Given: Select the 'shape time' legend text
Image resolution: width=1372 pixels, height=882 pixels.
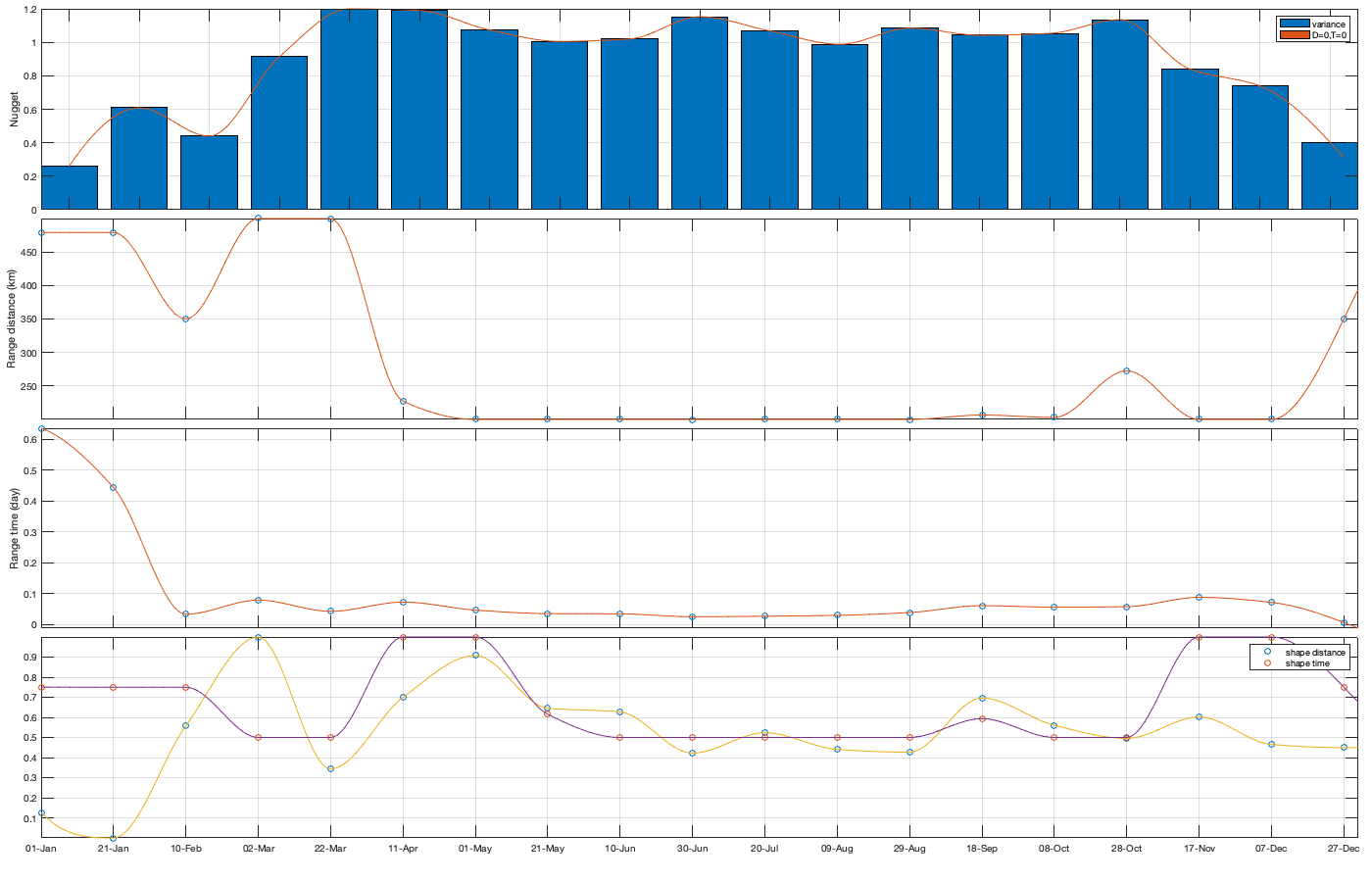Looking at the screenshot, I should [x=1307, y=663].
